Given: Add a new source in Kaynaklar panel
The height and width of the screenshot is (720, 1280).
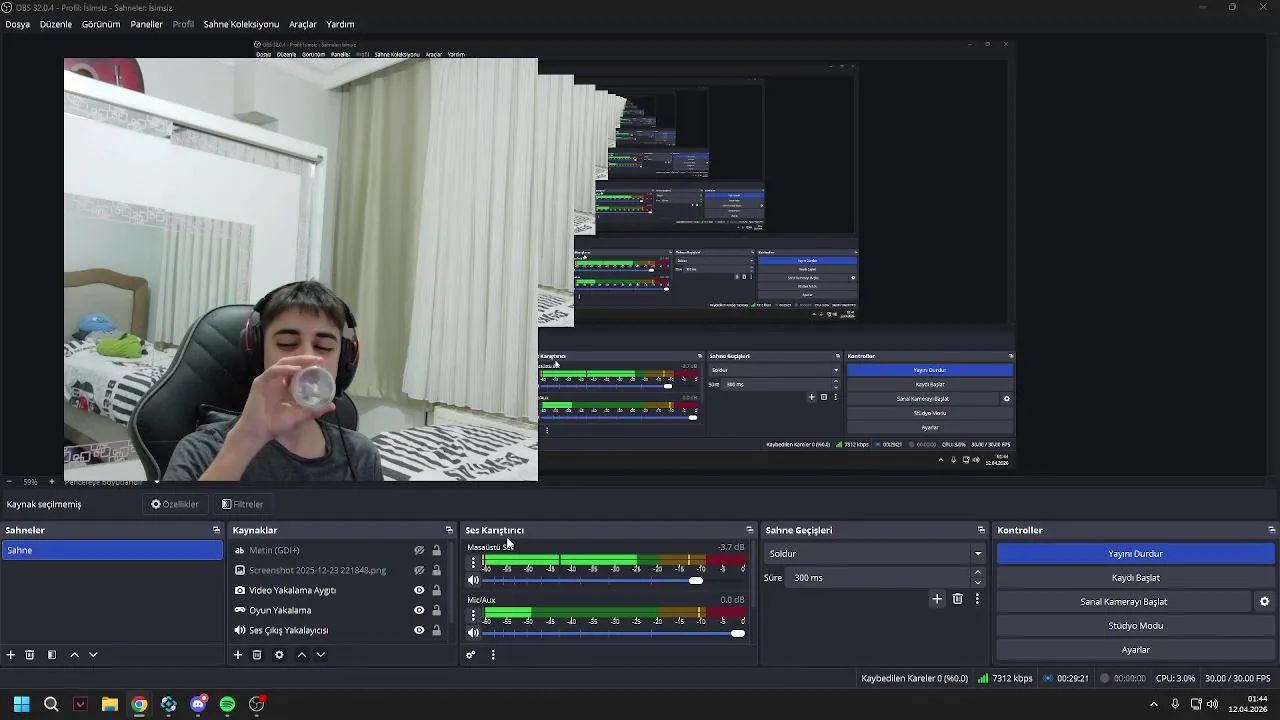Looking at the screenshot, I should click(238, 655).
